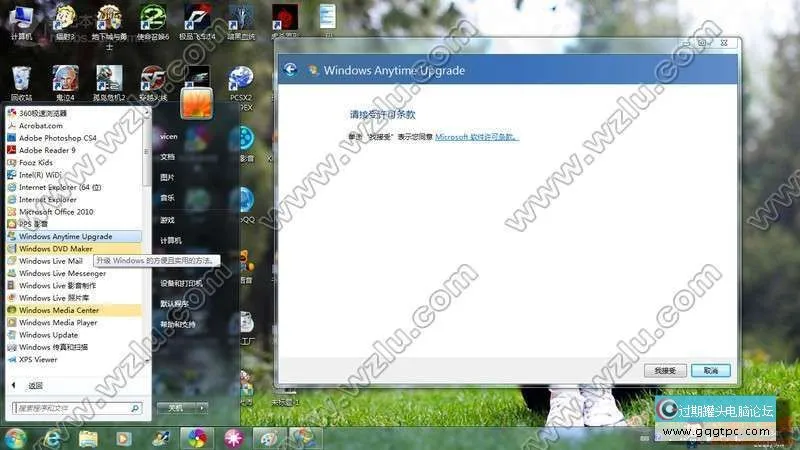Launch Internet Explorer (64 位) from list
Screen dimensions: 800x450
74,187
